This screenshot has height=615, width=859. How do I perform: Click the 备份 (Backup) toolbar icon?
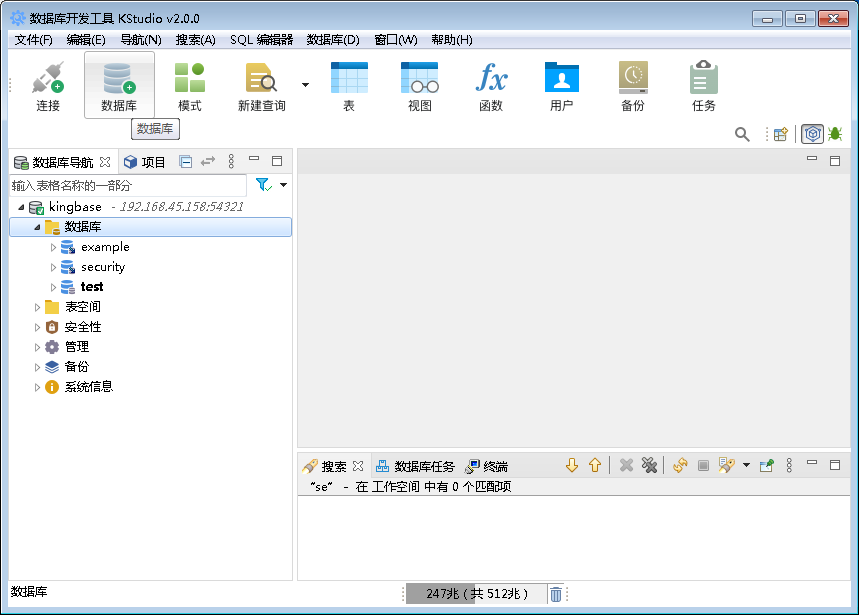[632, 85]
